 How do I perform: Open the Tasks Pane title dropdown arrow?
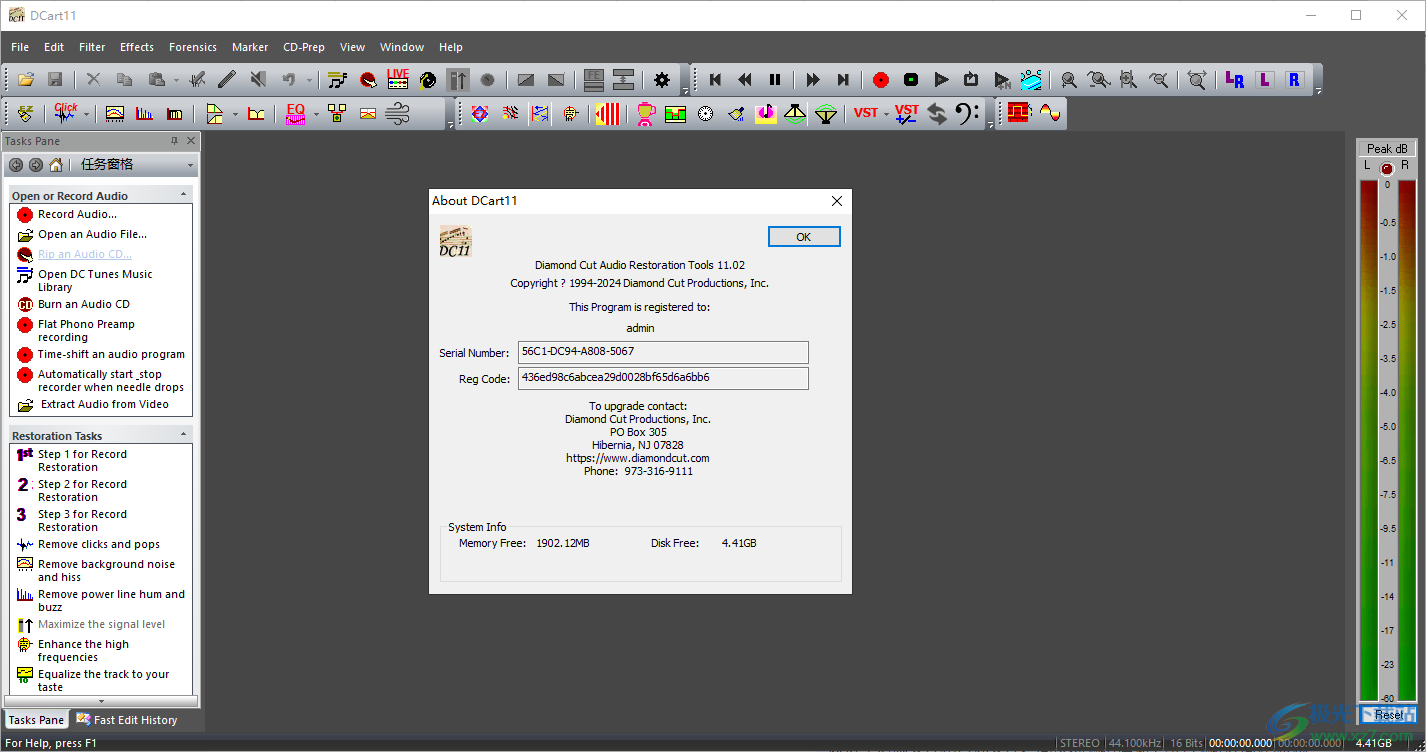(190, 165)
